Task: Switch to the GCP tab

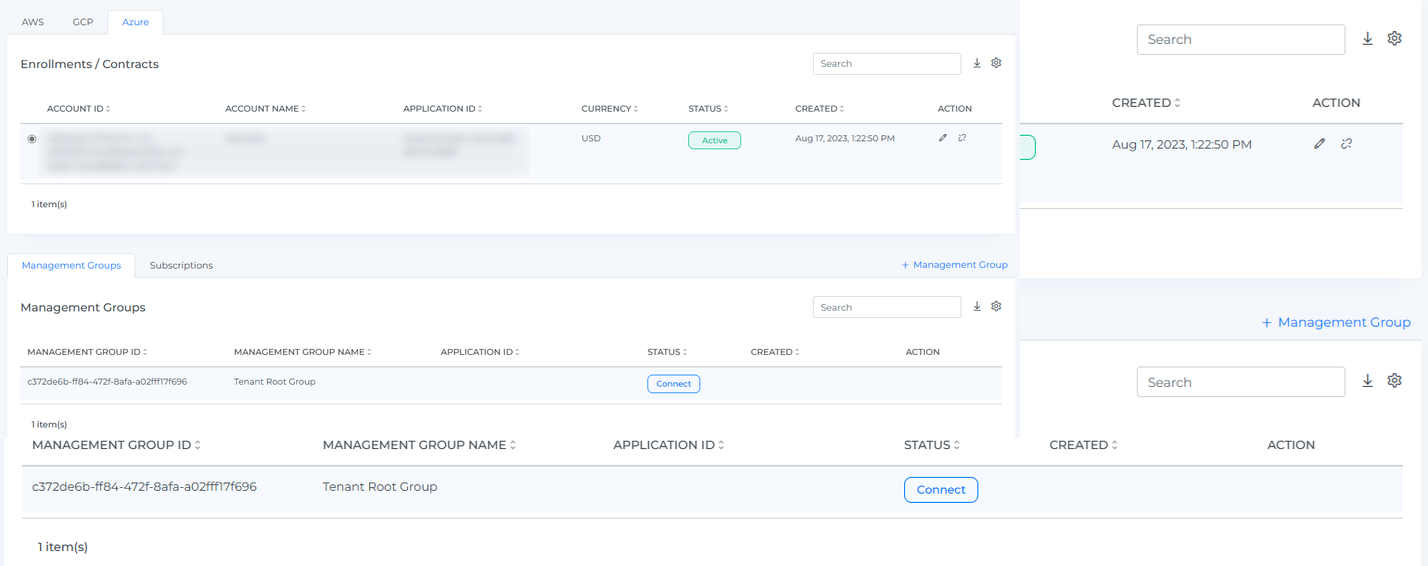Action: point(83,22)
